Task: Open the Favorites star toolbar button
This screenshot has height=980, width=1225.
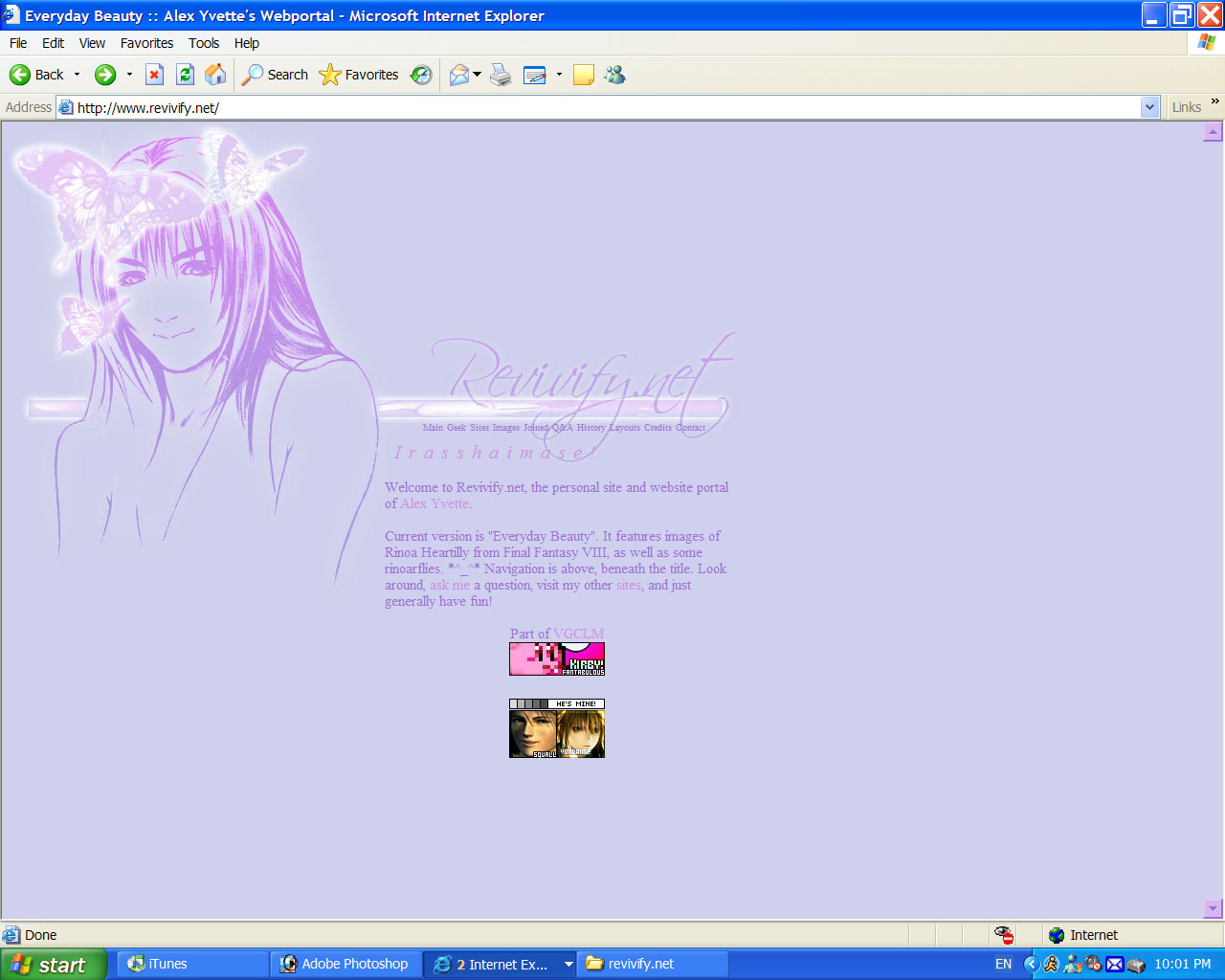Action: (x=359, y=75)
